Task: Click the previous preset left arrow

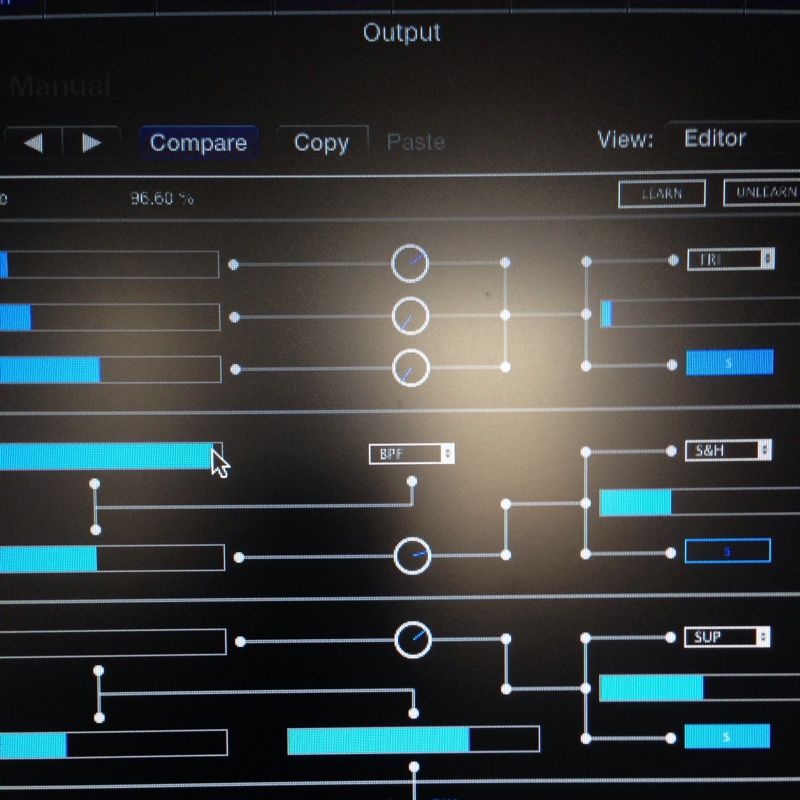Action: click(x=33, y=143)
